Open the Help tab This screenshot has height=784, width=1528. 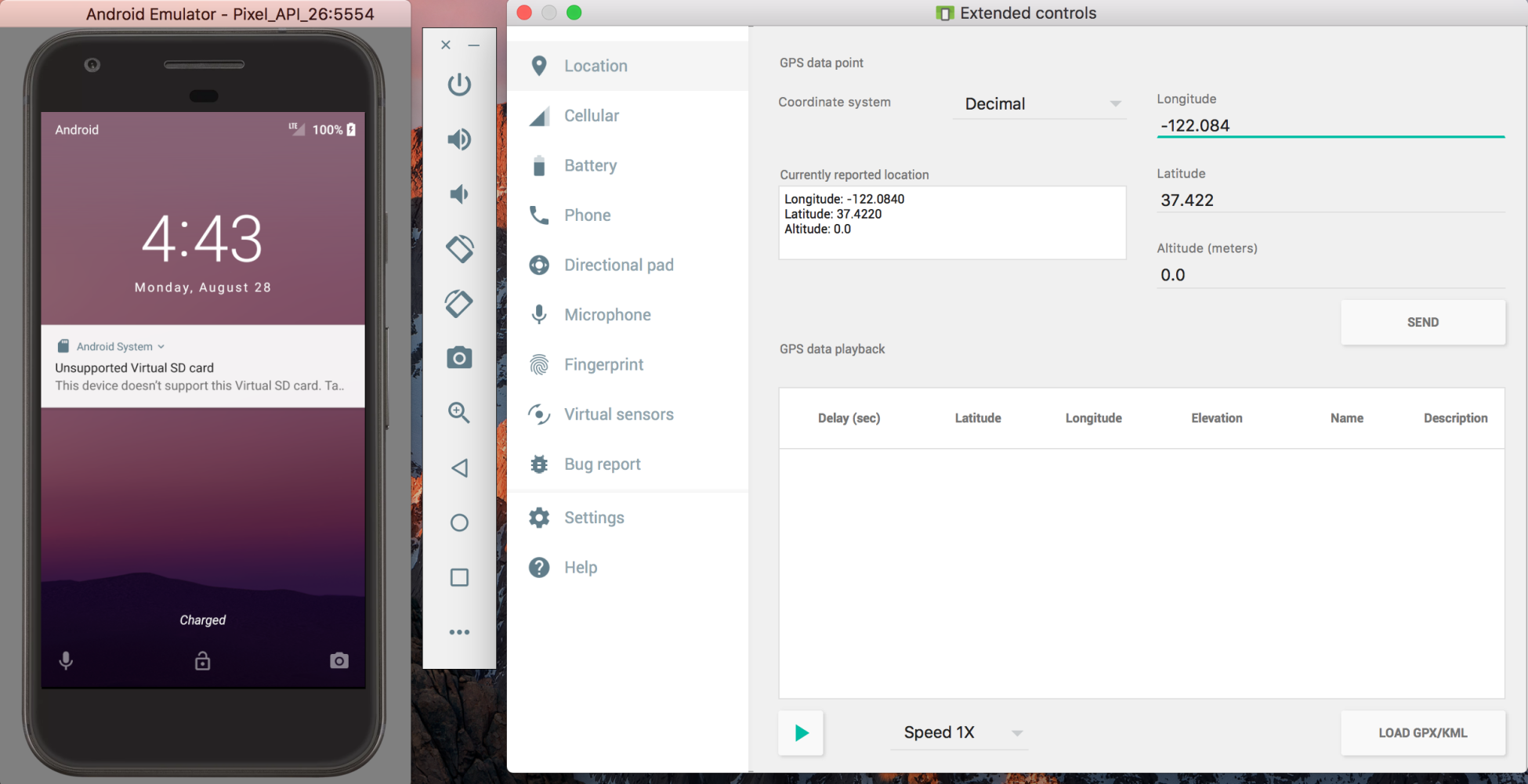tap(628, 568)
